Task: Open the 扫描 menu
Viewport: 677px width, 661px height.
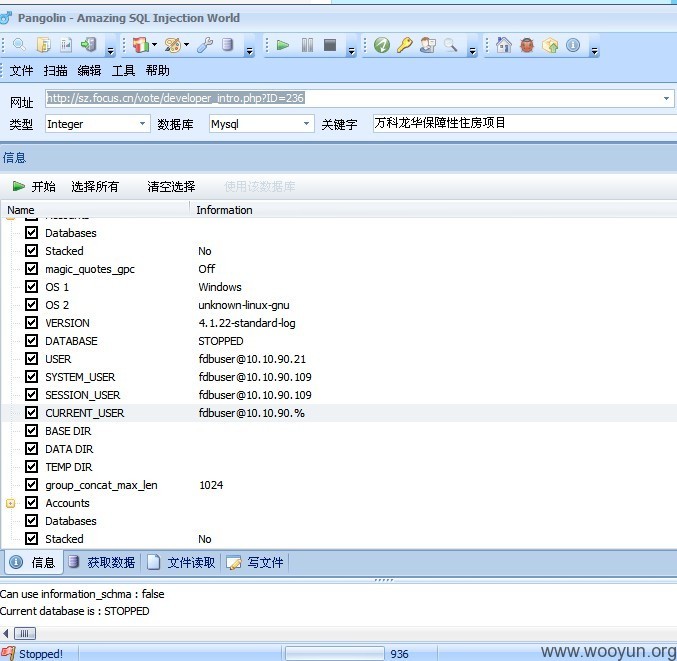Action: [x=55, y=70]
